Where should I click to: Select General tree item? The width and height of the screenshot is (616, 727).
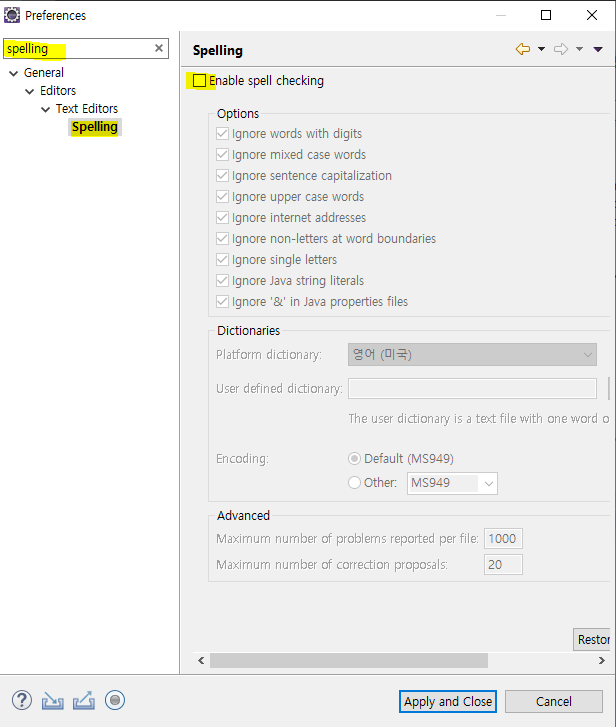coord(44,72)
